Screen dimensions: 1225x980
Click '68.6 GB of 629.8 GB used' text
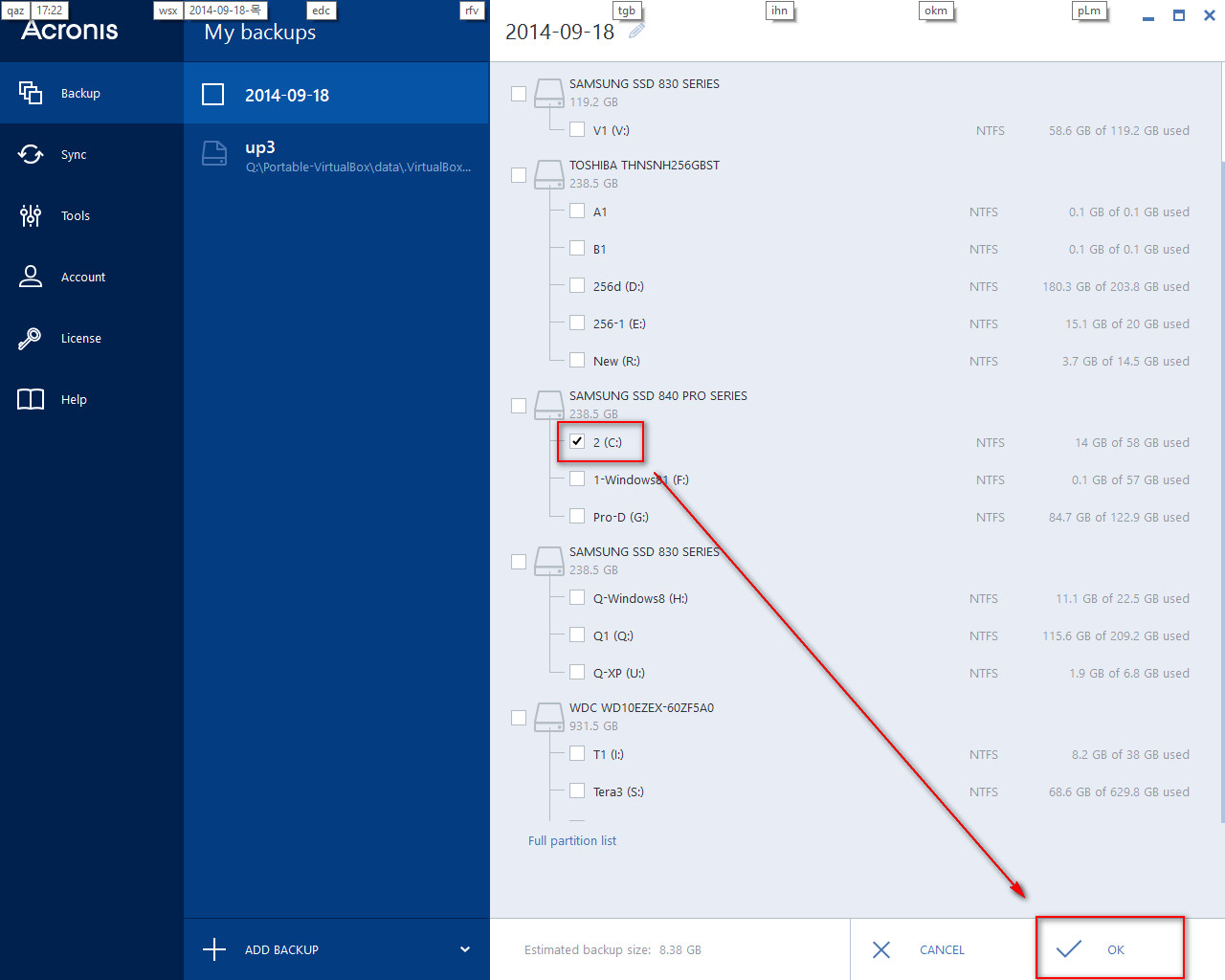(1119, 791)
